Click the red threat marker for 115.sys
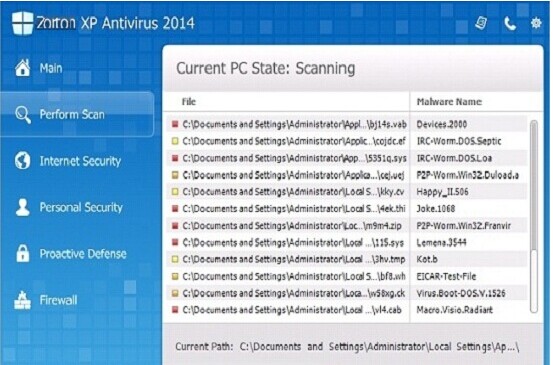The width and height of the screenshot is (553, 365). click(175, 243)
